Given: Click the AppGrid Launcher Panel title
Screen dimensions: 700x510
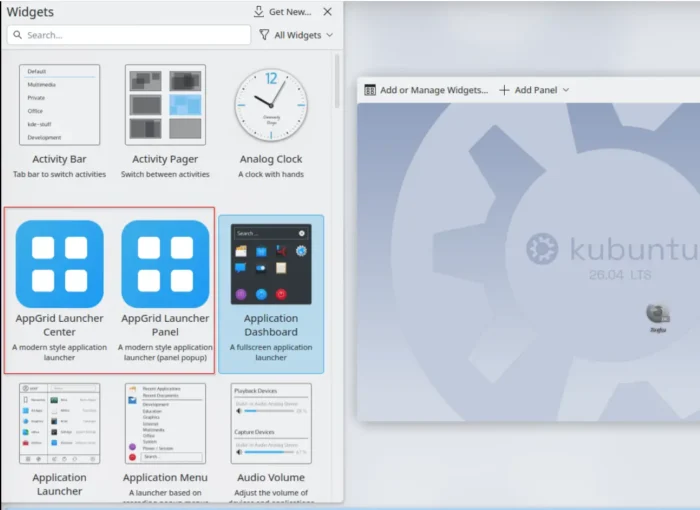Looking at the screenshot, I should pos(165,325).
